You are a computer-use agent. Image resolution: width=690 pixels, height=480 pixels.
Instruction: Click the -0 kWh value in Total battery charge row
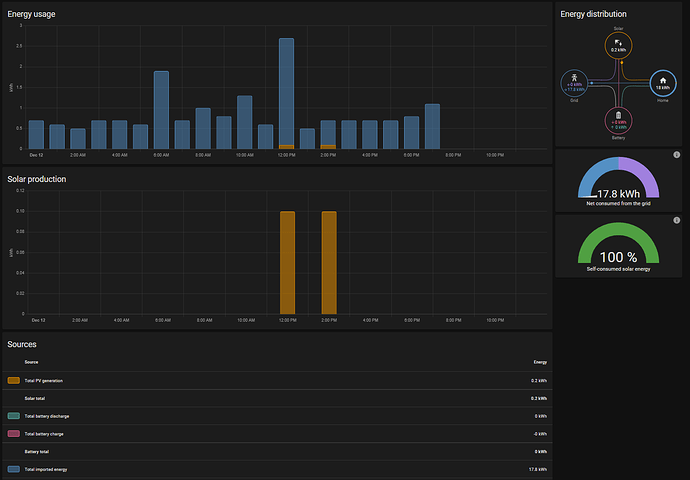click(x=540, y=434)
